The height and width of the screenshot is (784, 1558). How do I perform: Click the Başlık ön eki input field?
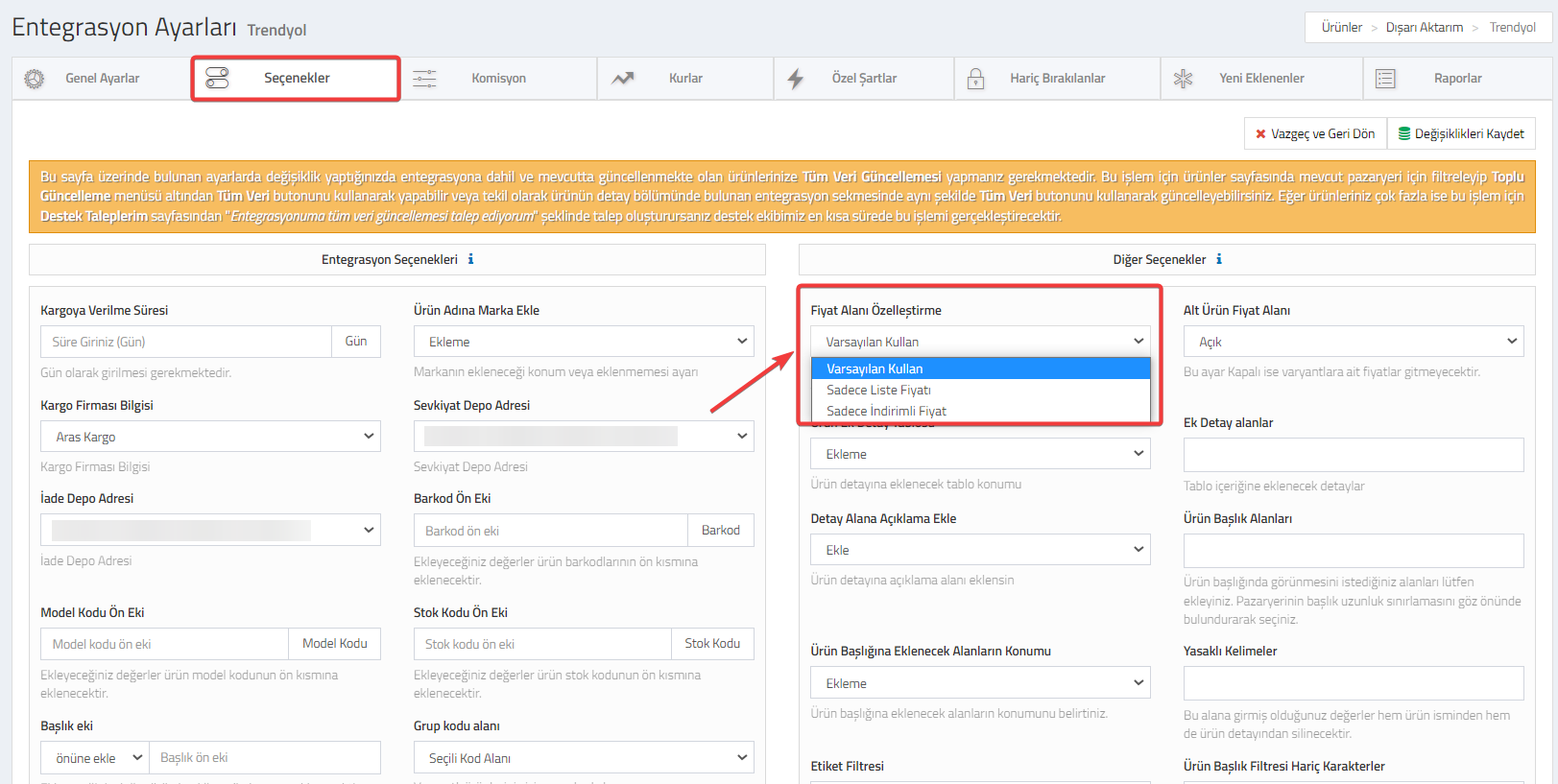click(265, 758)
